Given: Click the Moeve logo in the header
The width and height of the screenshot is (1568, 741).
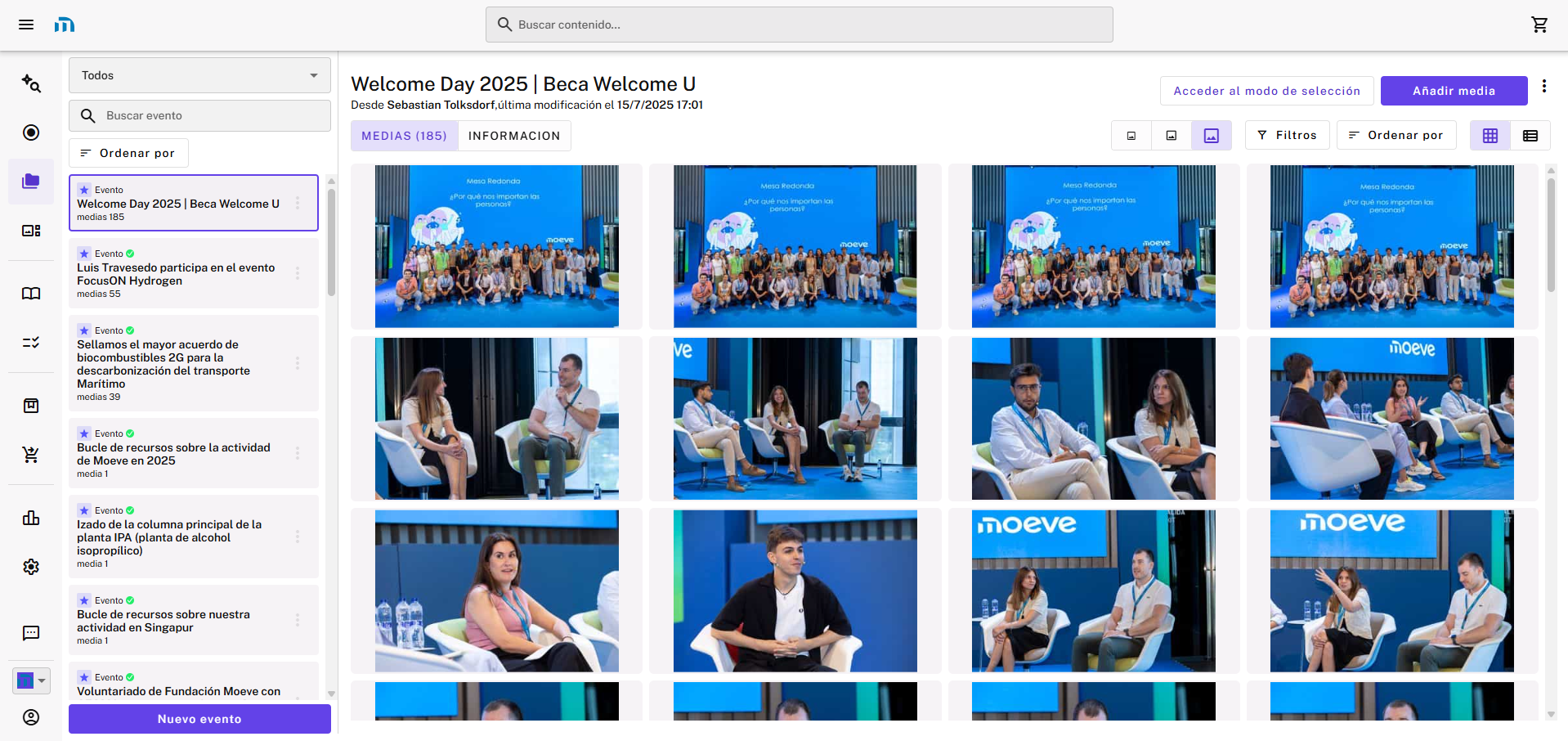Looking at the screenshot, I should point(65,25).
